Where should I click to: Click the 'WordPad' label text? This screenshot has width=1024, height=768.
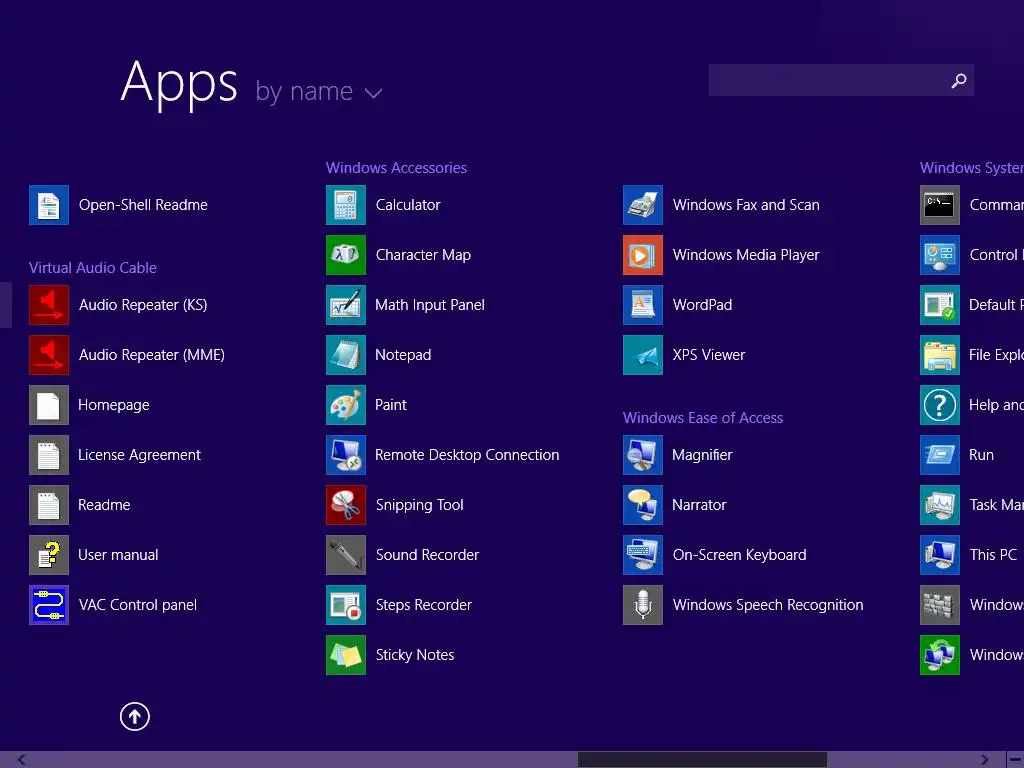pyautogui.click(x=702, y=305)
